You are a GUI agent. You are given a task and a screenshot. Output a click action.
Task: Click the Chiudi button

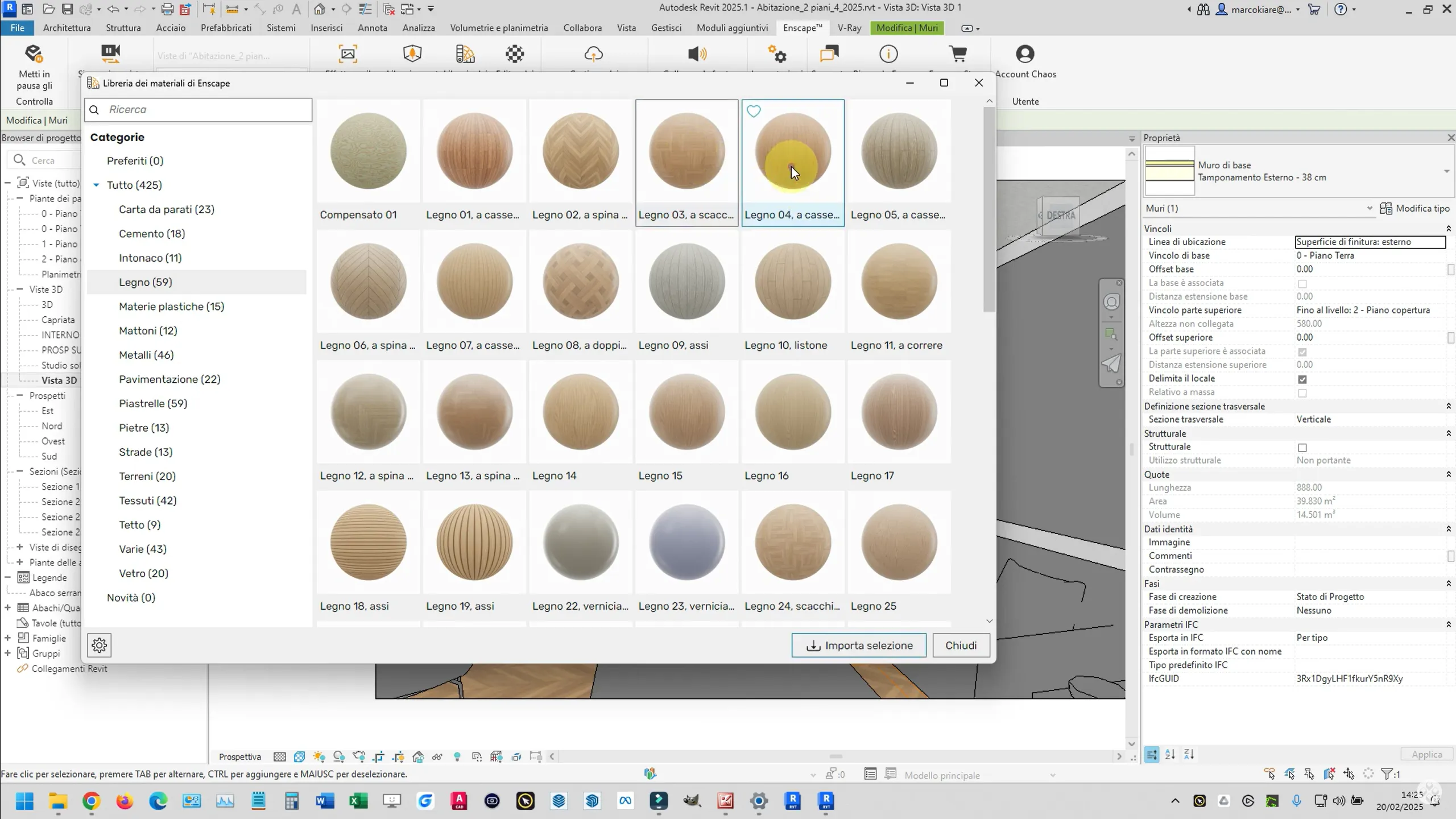(x=961, y=645)
